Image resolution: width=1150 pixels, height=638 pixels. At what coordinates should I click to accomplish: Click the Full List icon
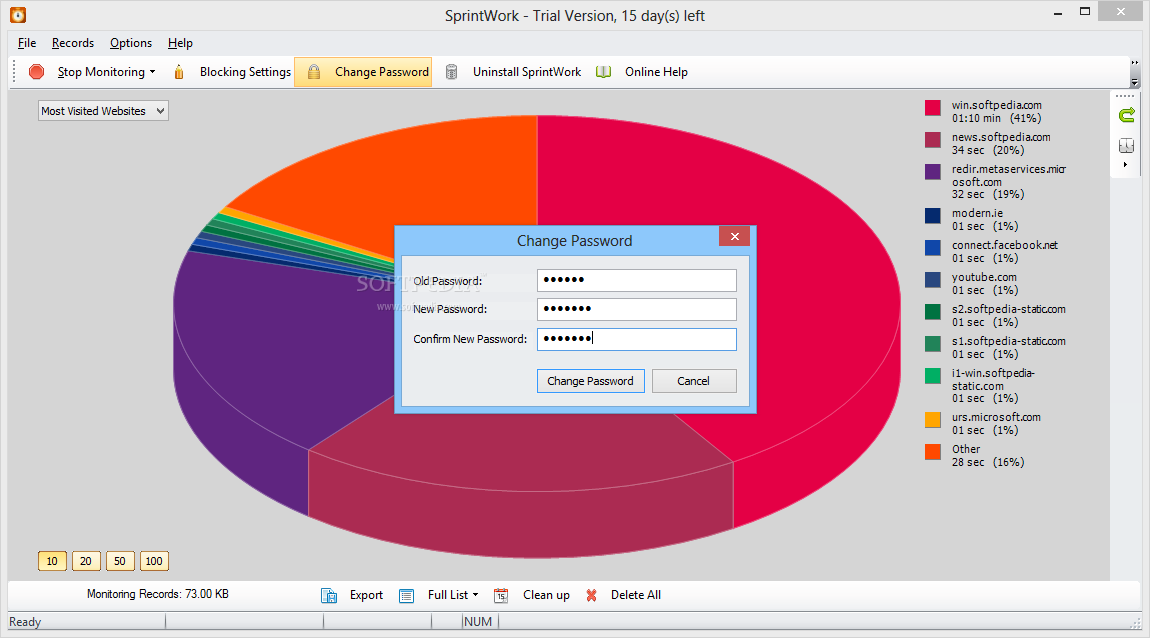coord(406,595)
